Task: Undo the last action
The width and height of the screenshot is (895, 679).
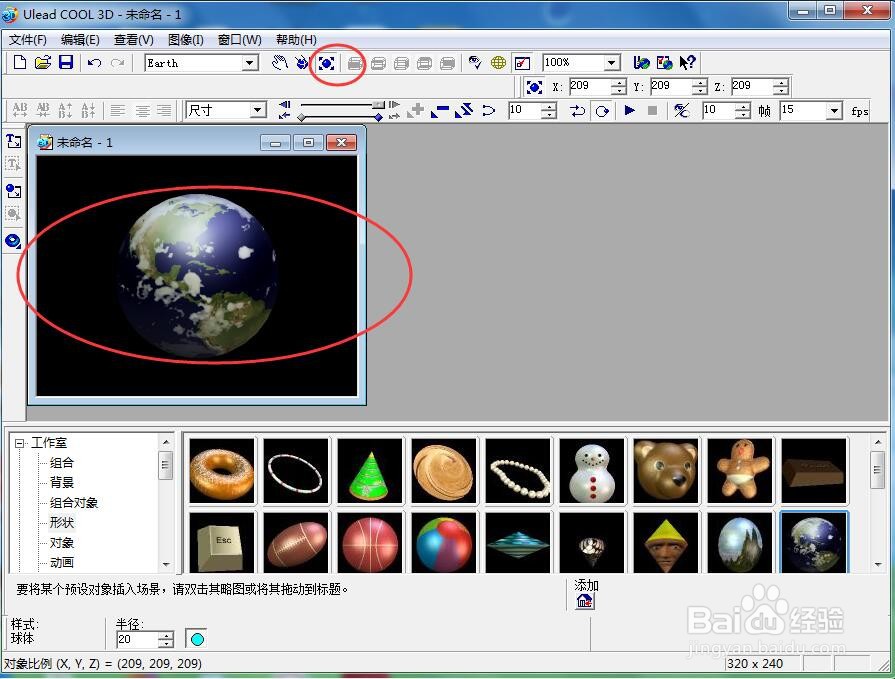Action: [x=95, y=63]
